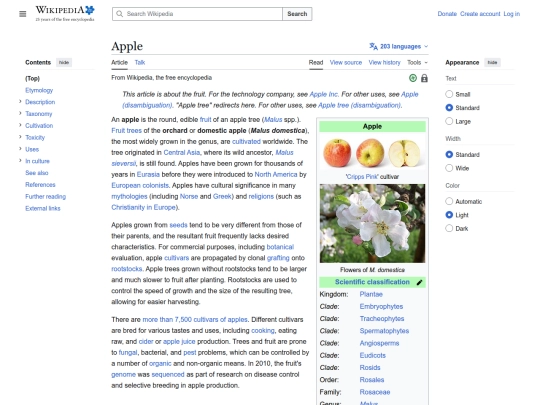Hide the Contents sidebar
Viewport: 540px width, 405px height.
[64, 62]
